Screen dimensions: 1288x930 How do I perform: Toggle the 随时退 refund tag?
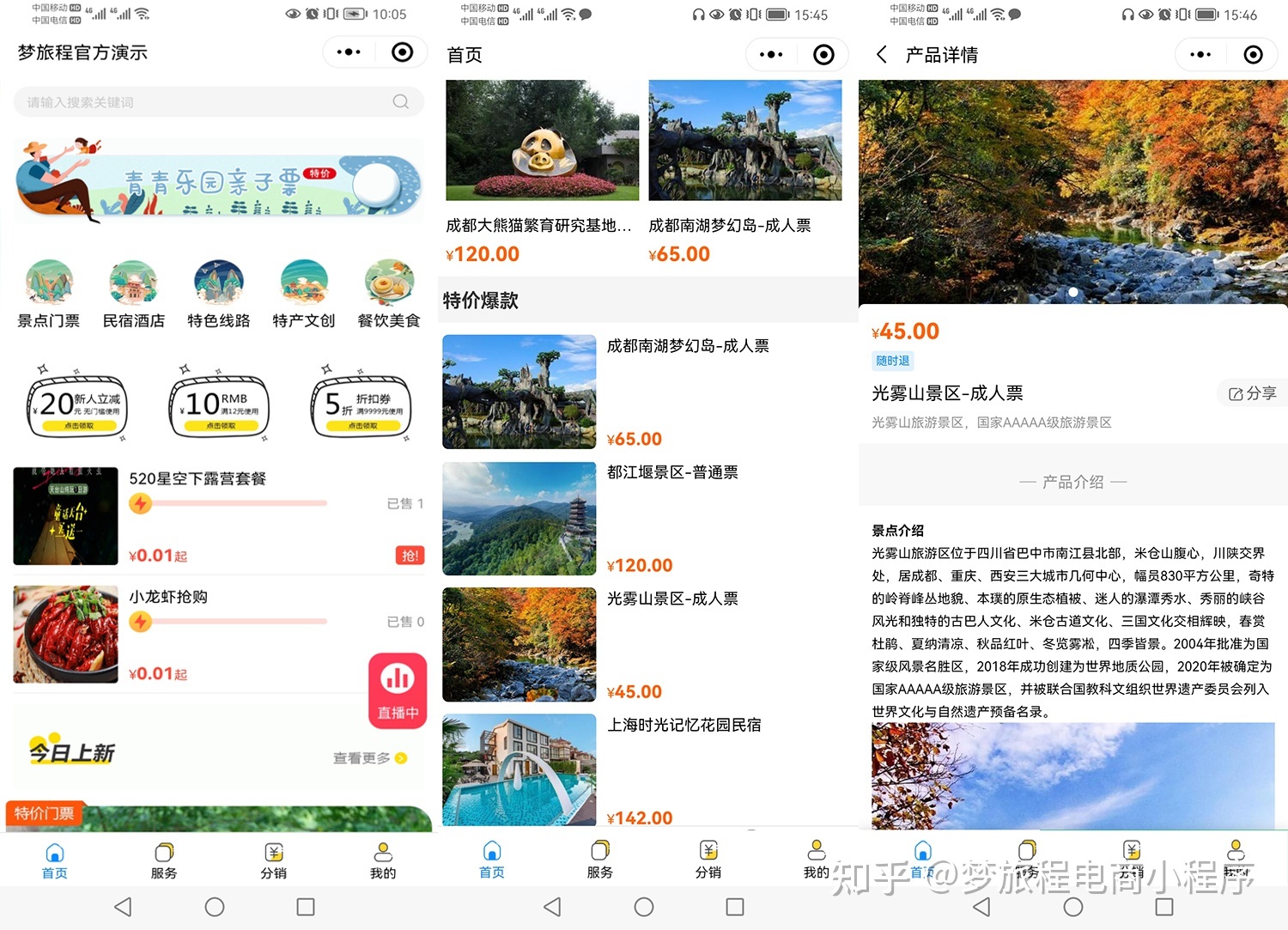[892, 361]
